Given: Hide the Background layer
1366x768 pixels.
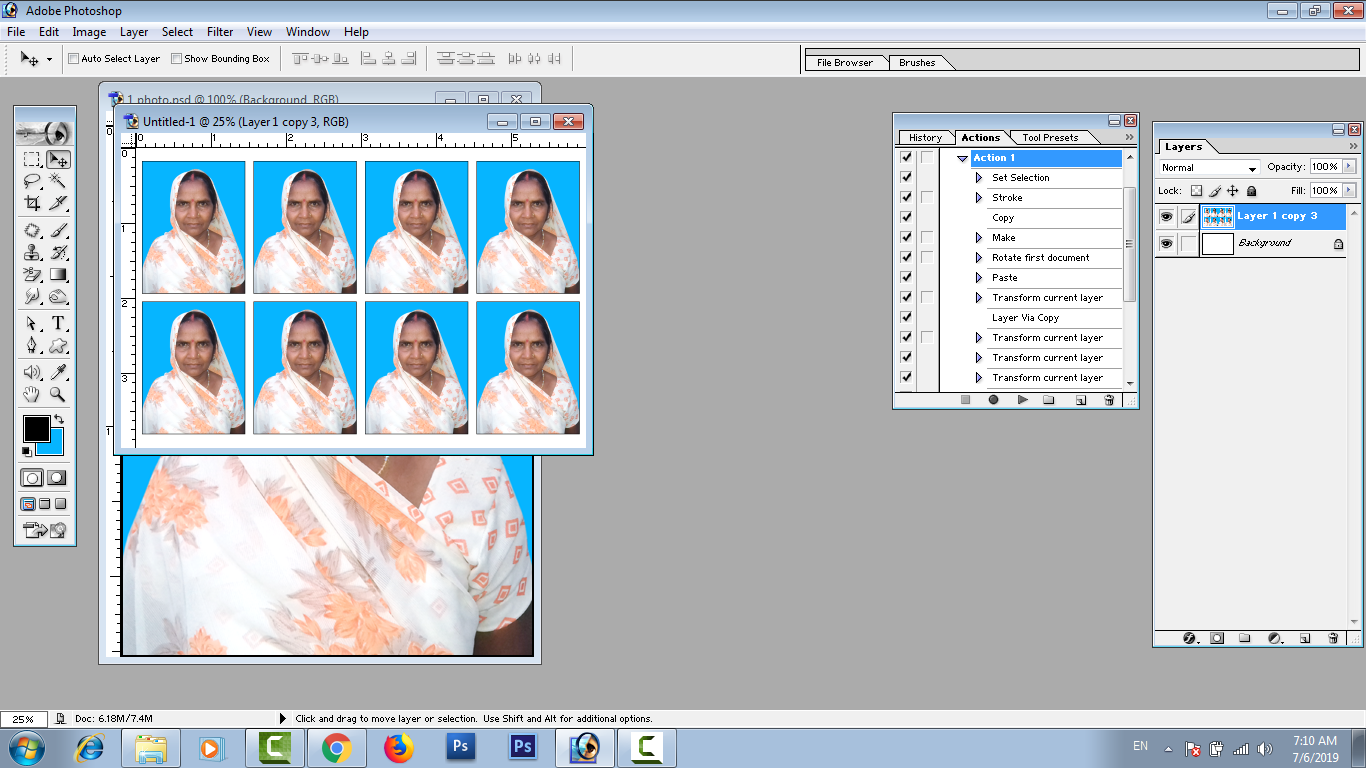Looking at the screenshot, I should pyautogui.click(x=1166, y=243).
